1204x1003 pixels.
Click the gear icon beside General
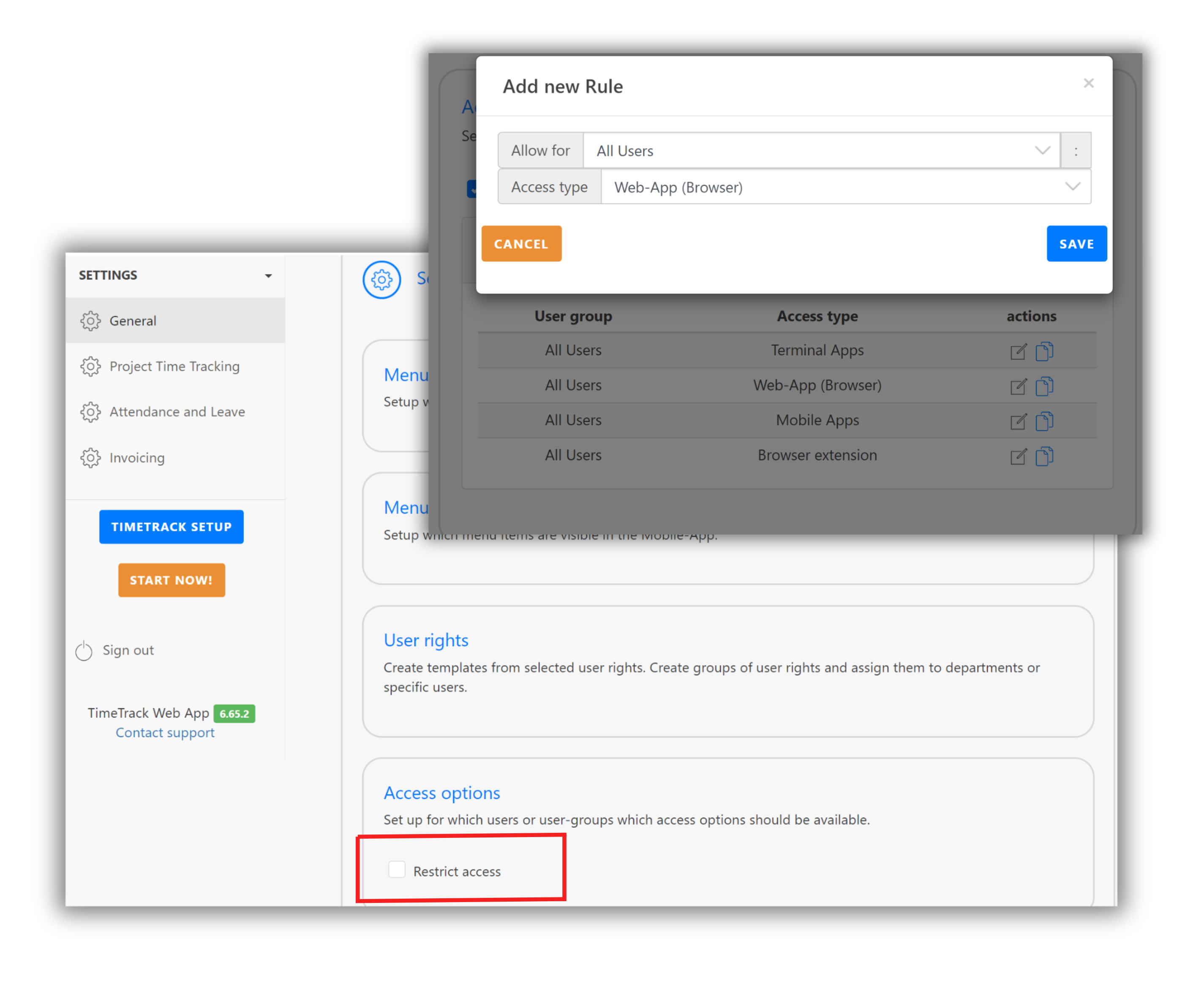[x=90, y=321]
